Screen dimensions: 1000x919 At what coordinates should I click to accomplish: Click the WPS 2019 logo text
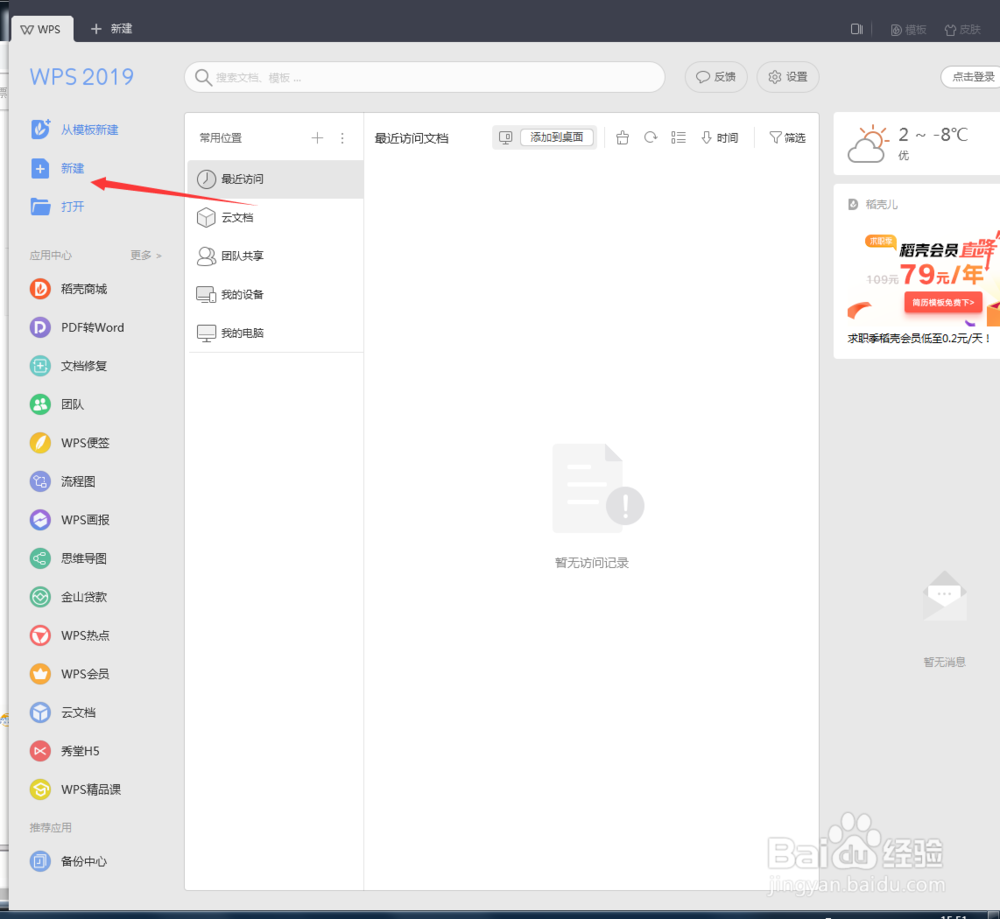(82, 77)
